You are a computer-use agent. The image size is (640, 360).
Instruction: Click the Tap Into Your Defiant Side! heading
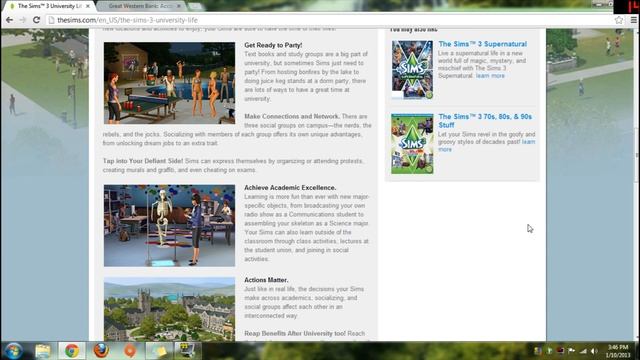[143, 161]
